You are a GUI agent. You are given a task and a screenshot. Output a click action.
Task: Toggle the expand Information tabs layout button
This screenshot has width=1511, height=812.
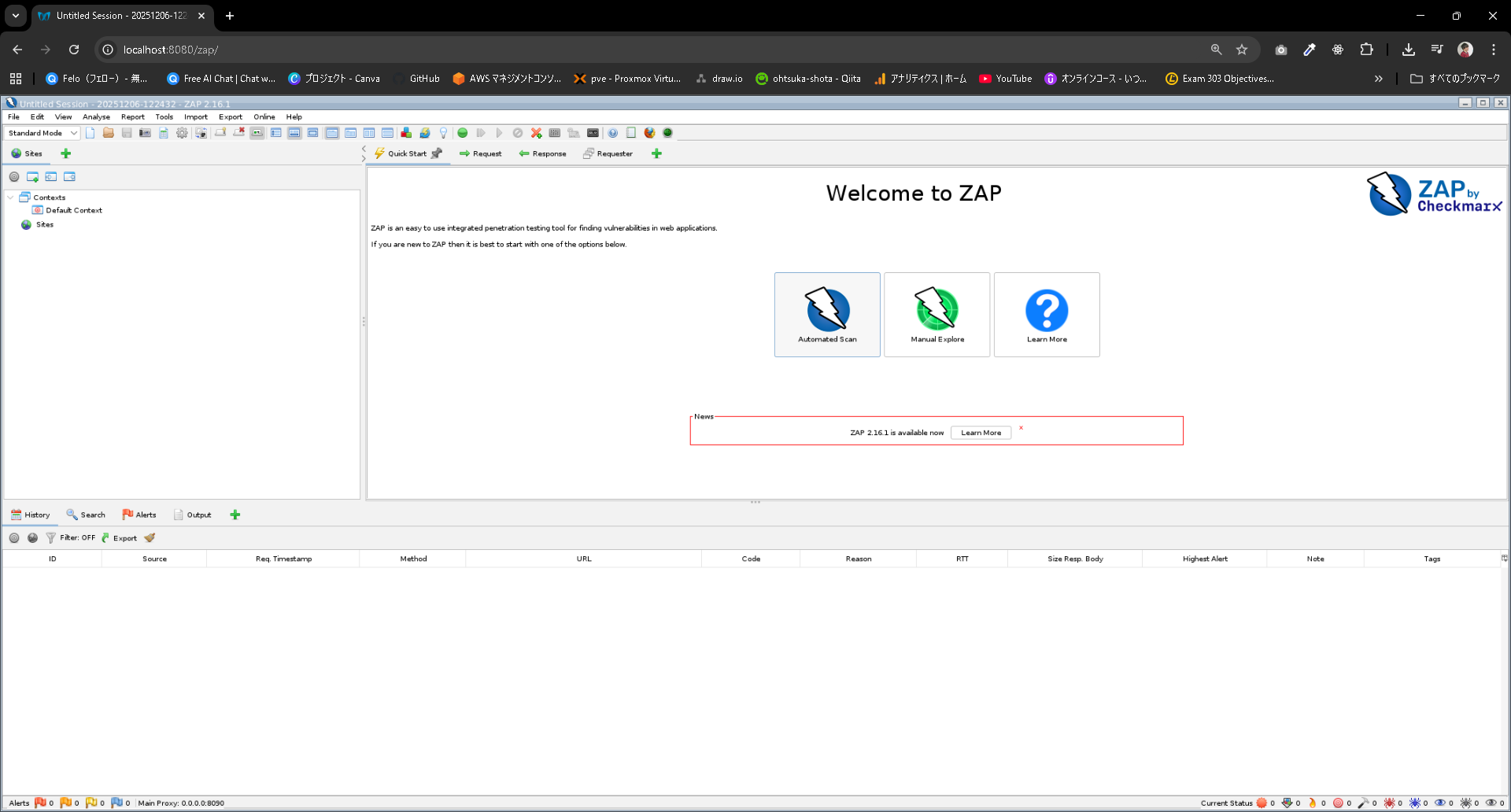(x=294, y=133)
